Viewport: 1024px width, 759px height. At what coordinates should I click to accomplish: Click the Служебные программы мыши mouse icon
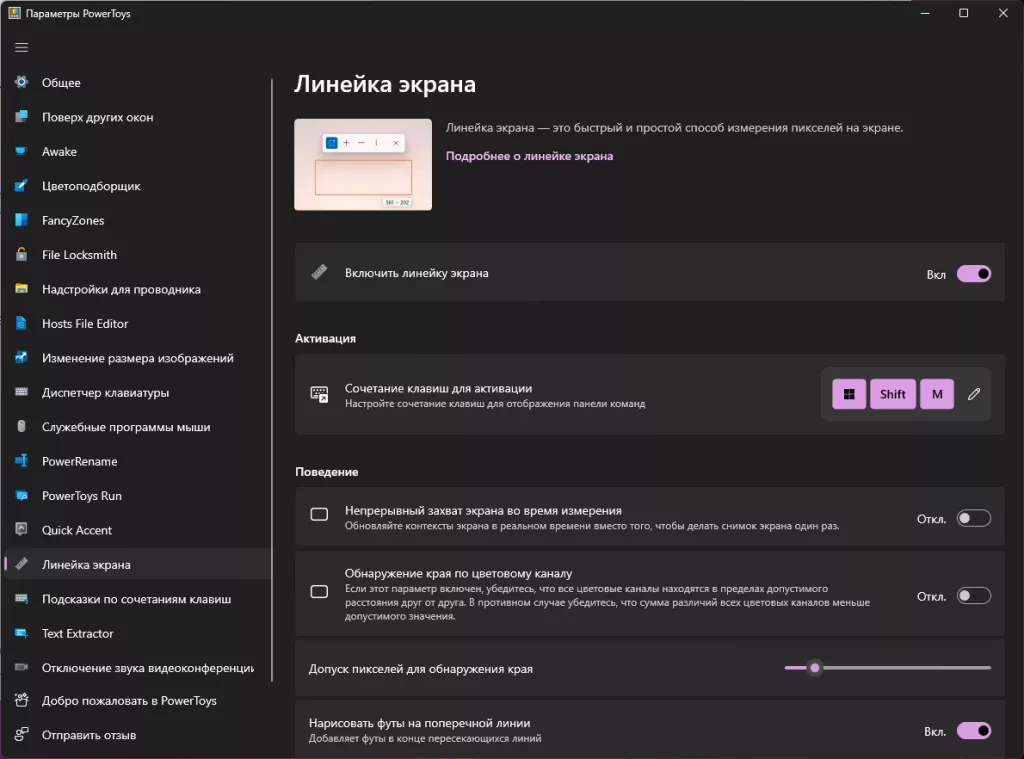[22, 427]
